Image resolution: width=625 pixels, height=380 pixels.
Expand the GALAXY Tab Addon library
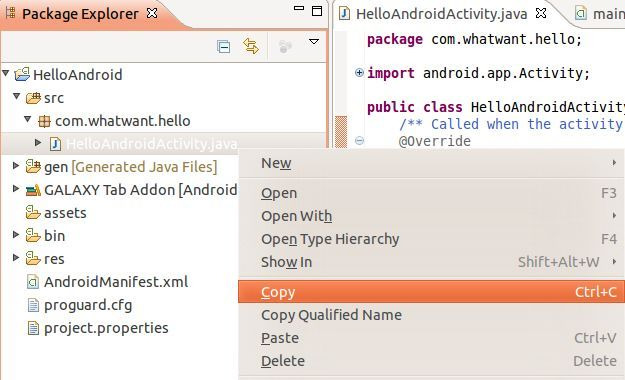click(x=16, y=188)
